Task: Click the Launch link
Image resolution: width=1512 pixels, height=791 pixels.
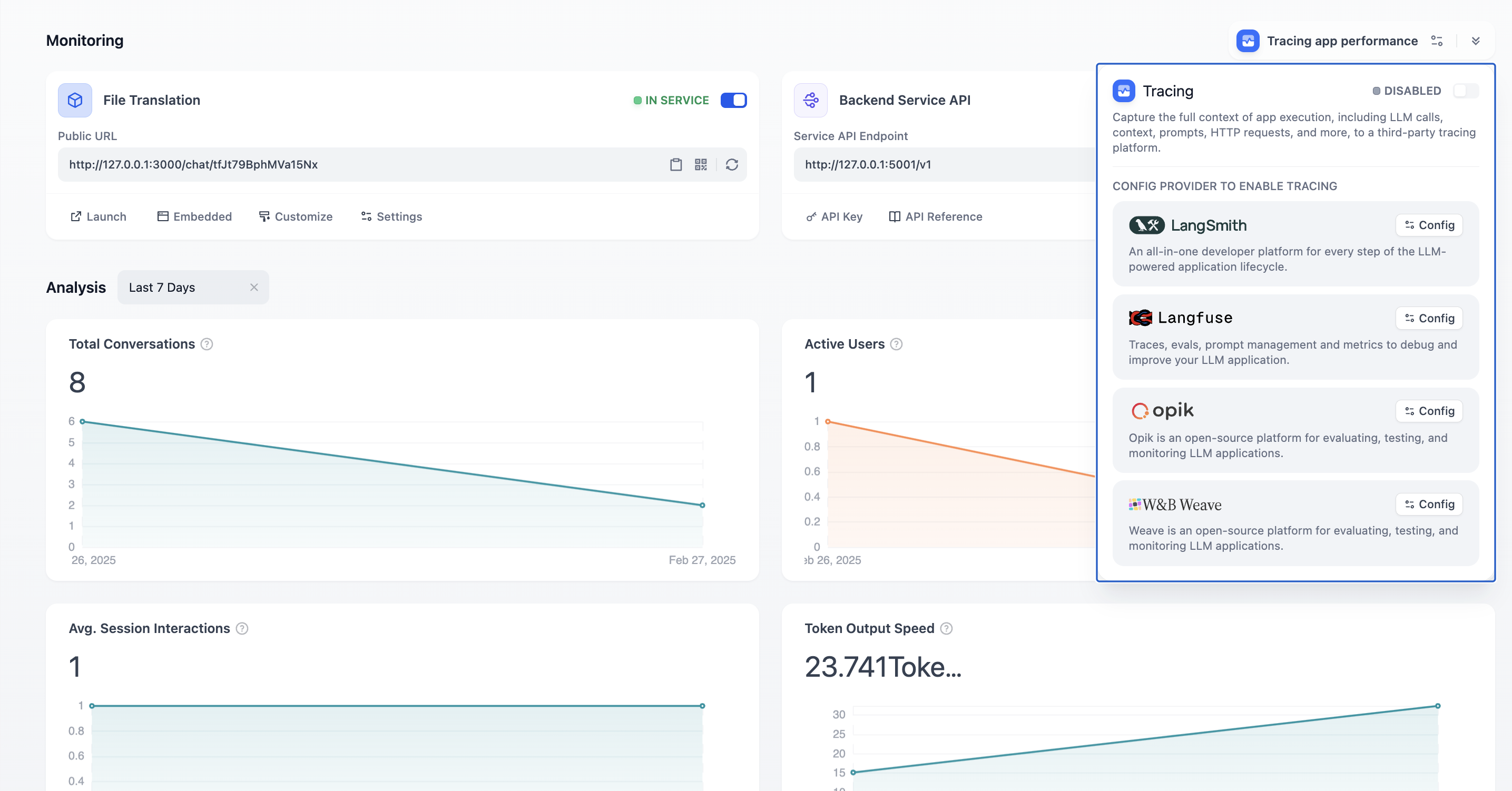Action: pyautogui.click(x=98, y=216)
